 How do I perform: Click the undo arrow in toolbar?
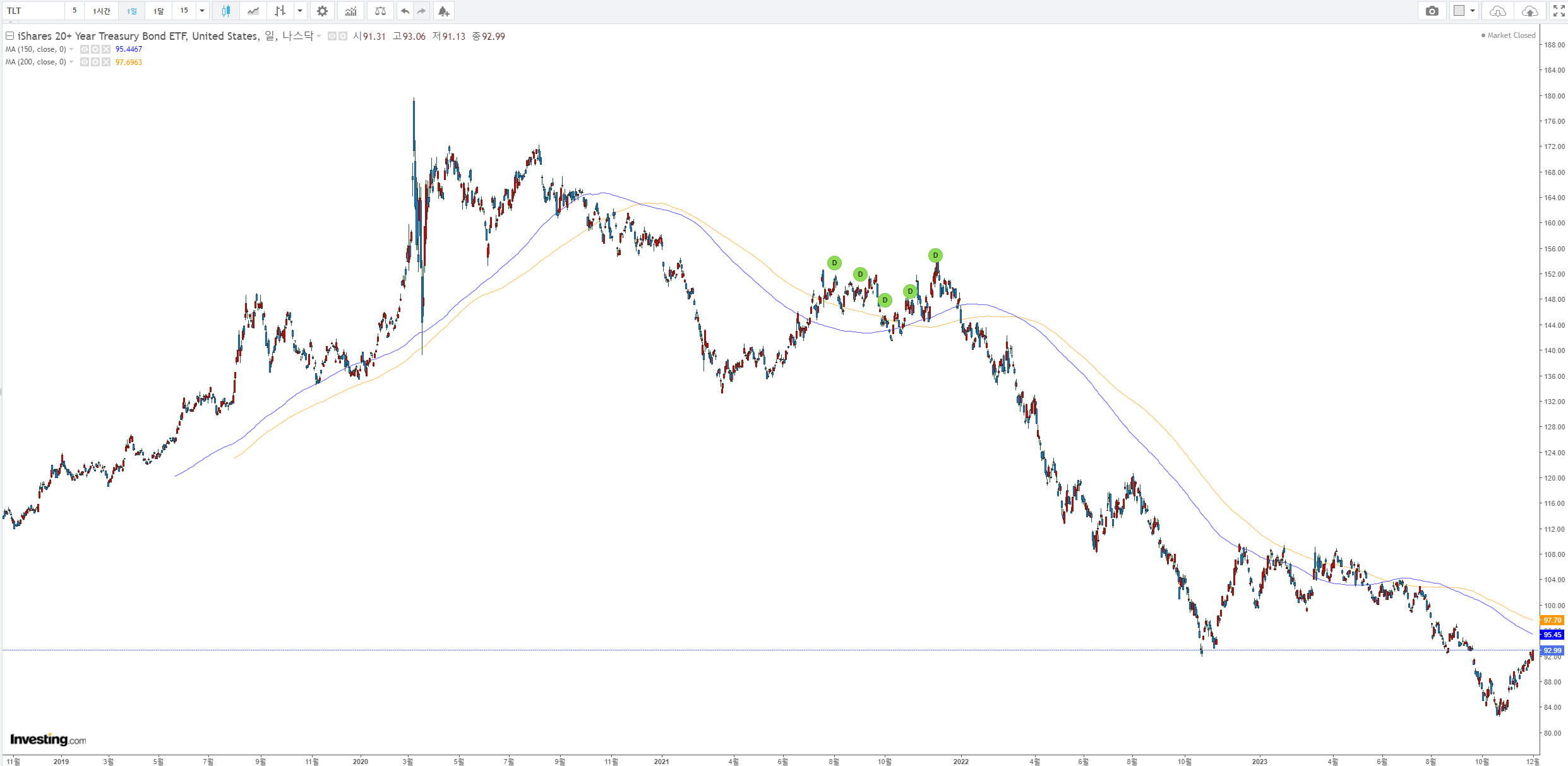tap(405, 11)
